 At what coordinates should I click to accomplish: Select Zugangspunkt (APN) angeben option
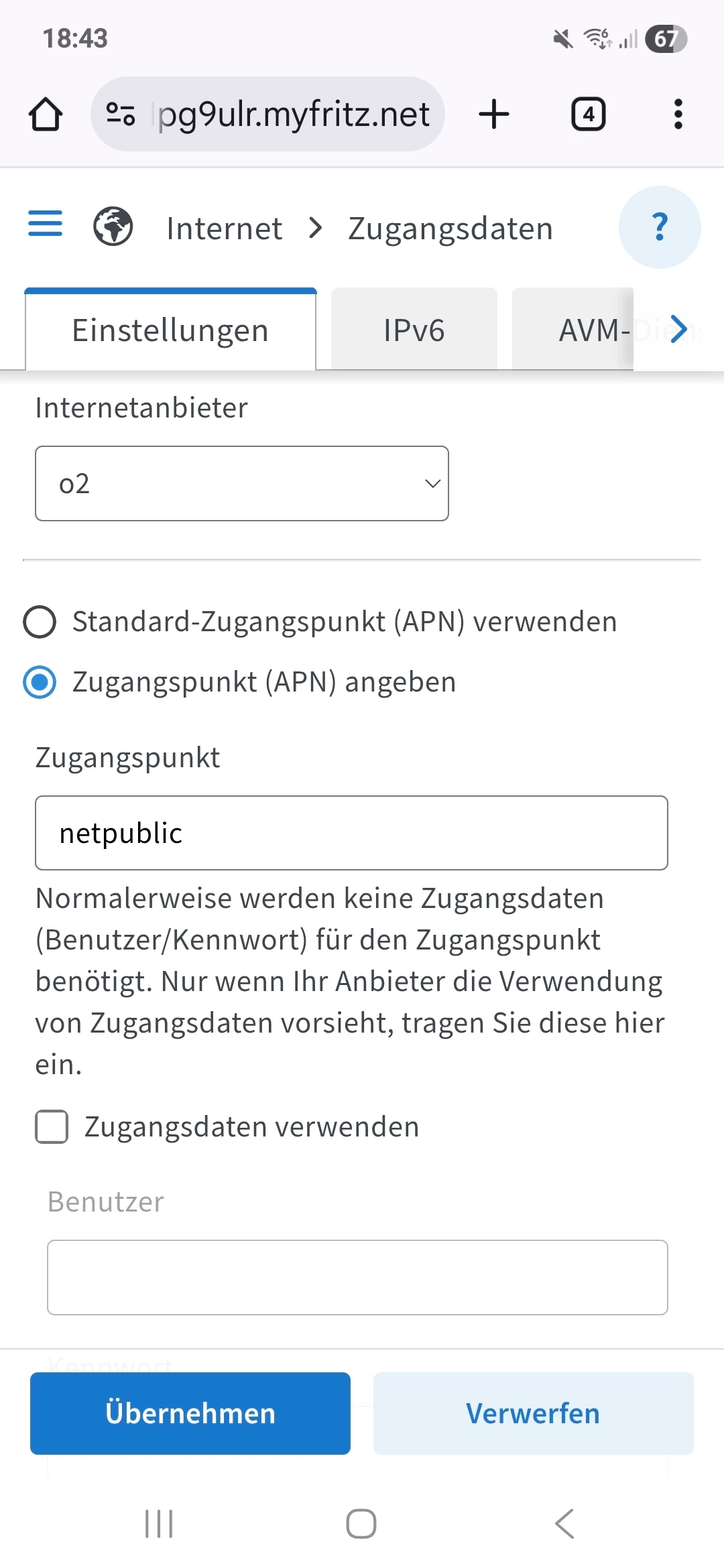(40, 682)
